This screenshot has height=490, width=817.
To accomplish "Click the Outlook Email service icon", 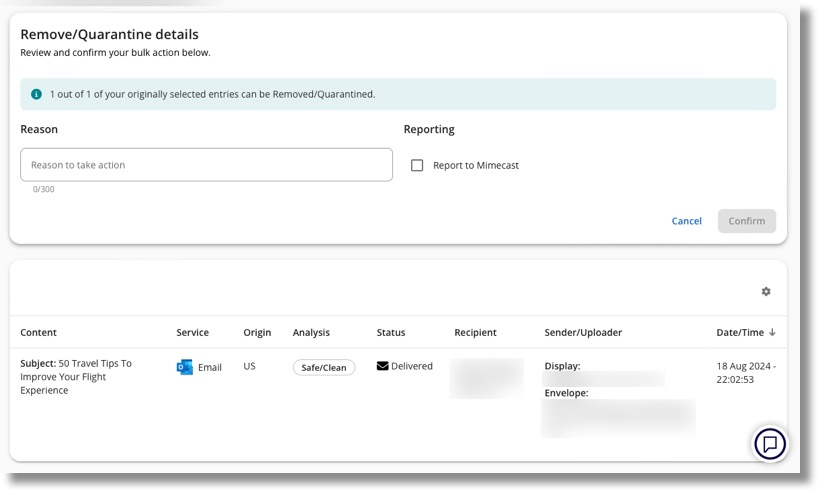I will point(184,367).
